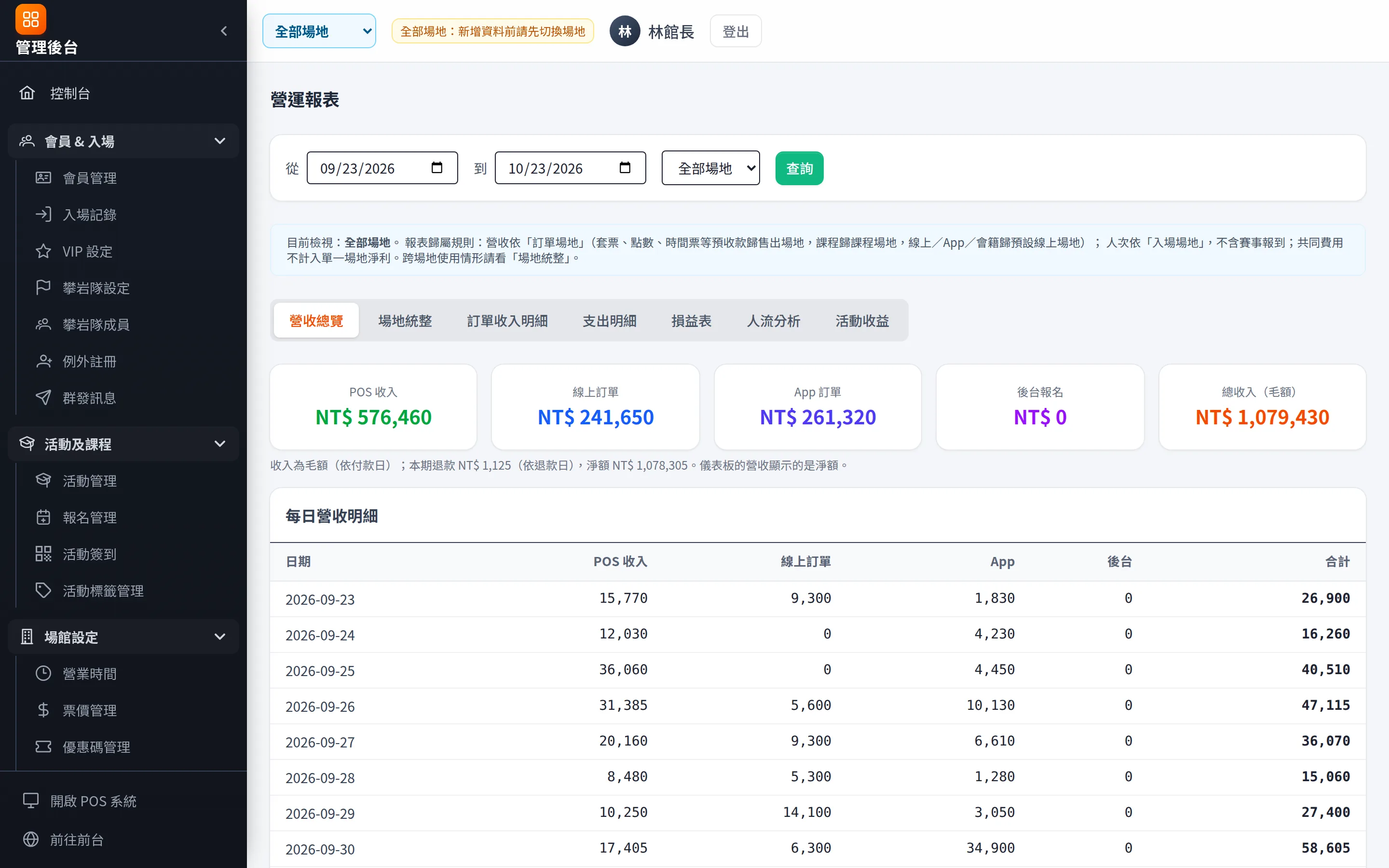Collapse the 會員 & 入場 section

(123, 141)
